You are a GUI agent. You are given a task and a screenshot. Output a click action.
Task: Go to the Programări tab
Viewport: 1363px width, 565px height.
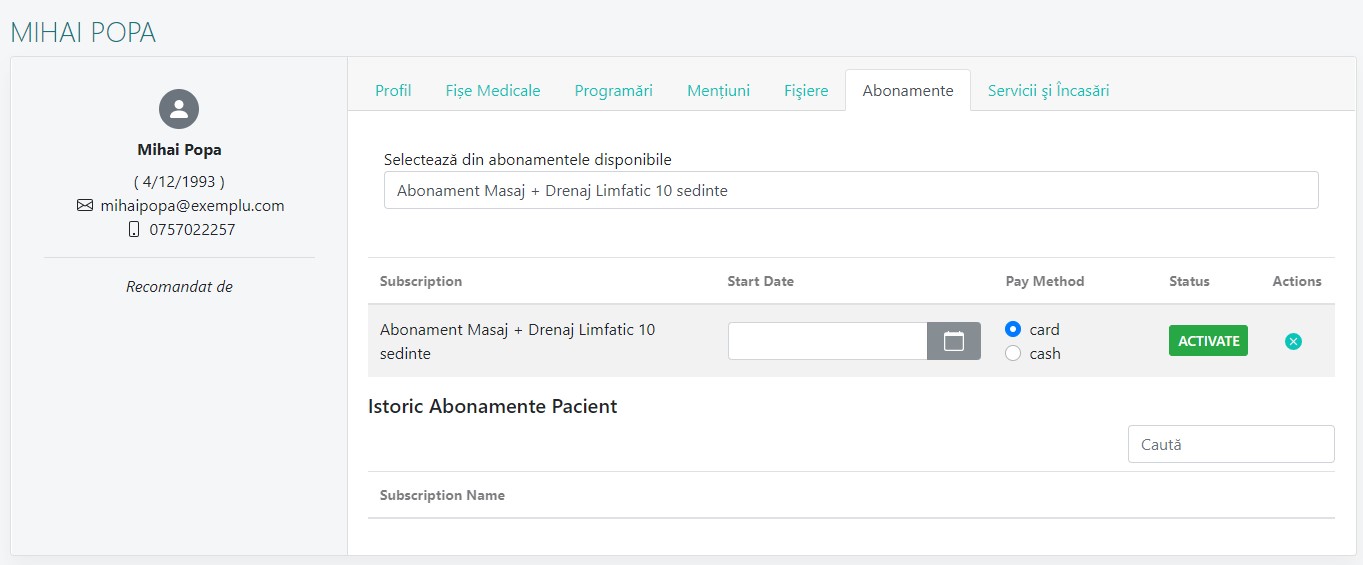click(613, 91)
